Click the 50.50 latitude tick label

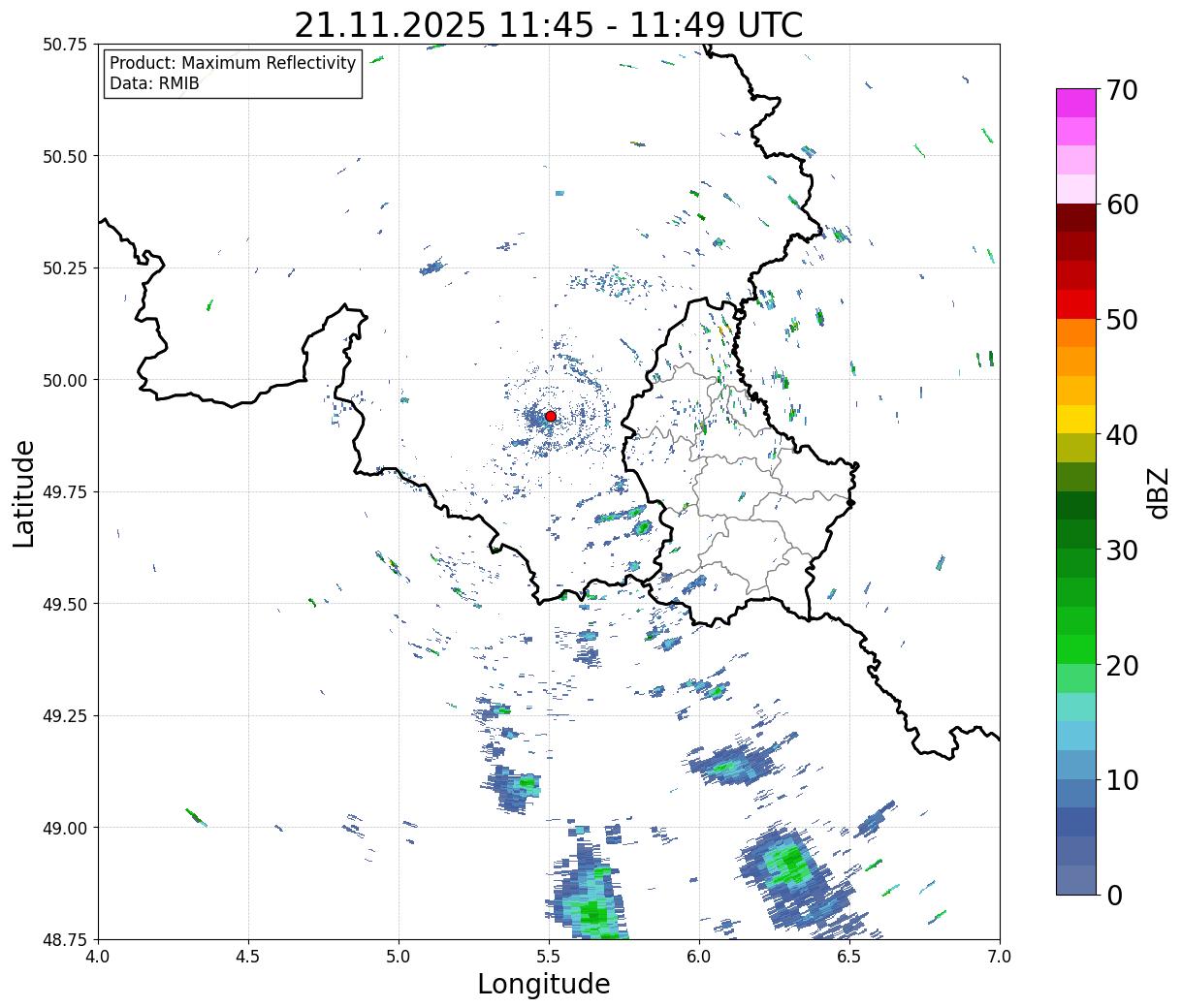pos(65,156)
